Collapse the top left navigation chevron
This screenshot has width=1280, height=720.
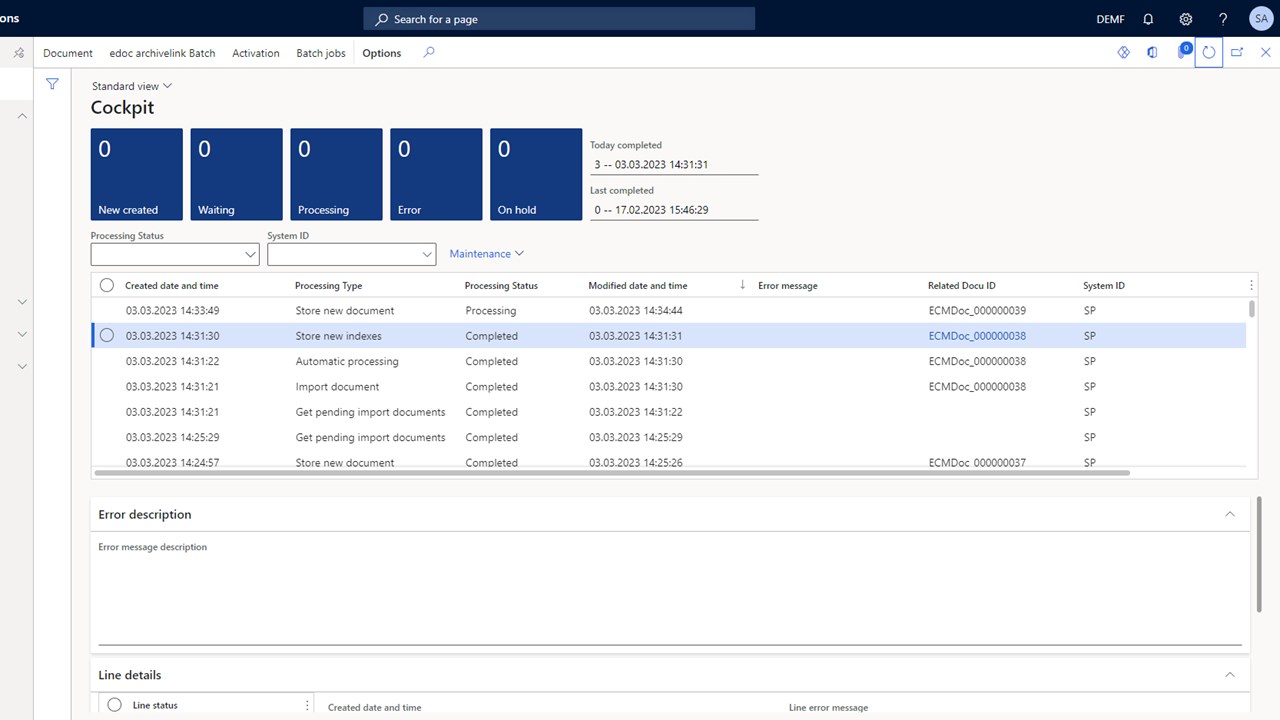[22, 116]
